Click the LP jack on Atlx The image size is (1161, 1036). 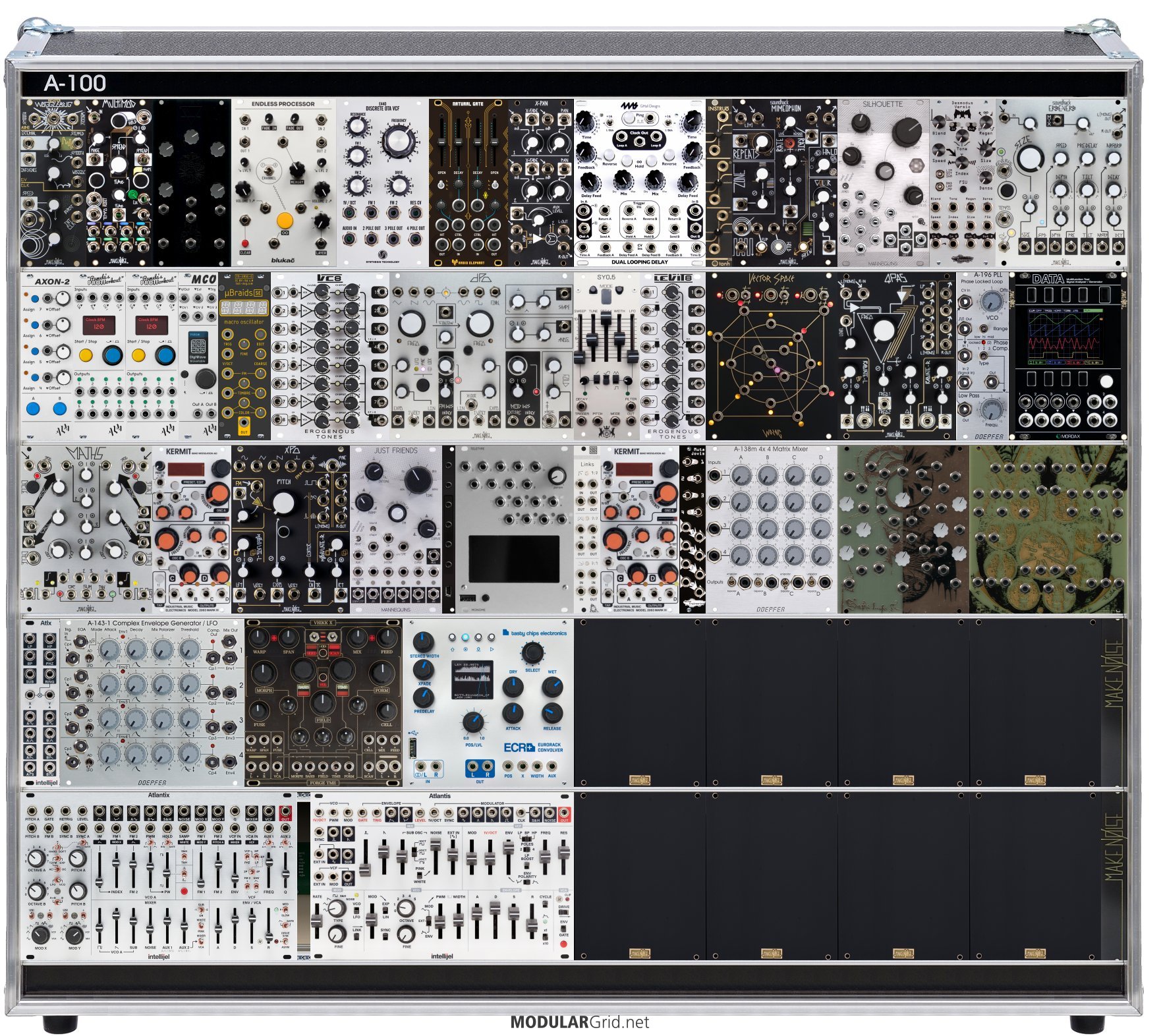(x=30, y=639)
